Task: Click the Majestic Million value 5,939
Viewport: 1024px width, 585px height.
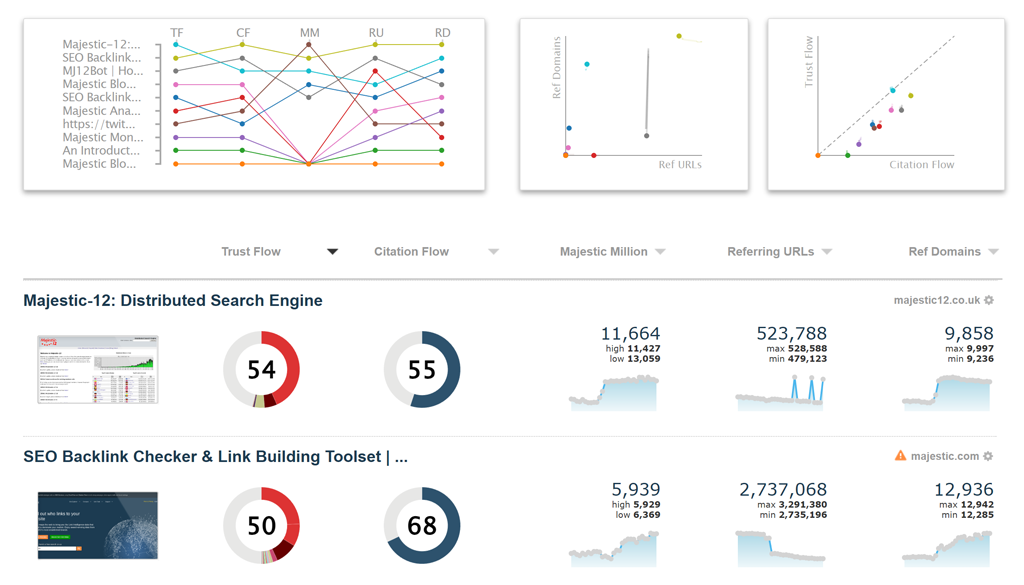Action: [635, 490]
